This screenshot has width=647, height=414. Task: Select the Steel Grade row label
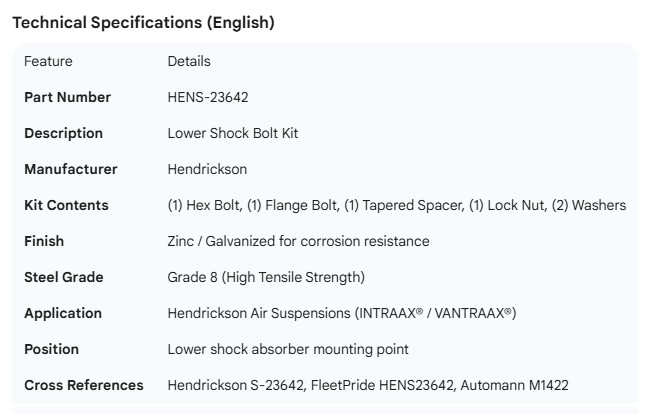point(64,277)
